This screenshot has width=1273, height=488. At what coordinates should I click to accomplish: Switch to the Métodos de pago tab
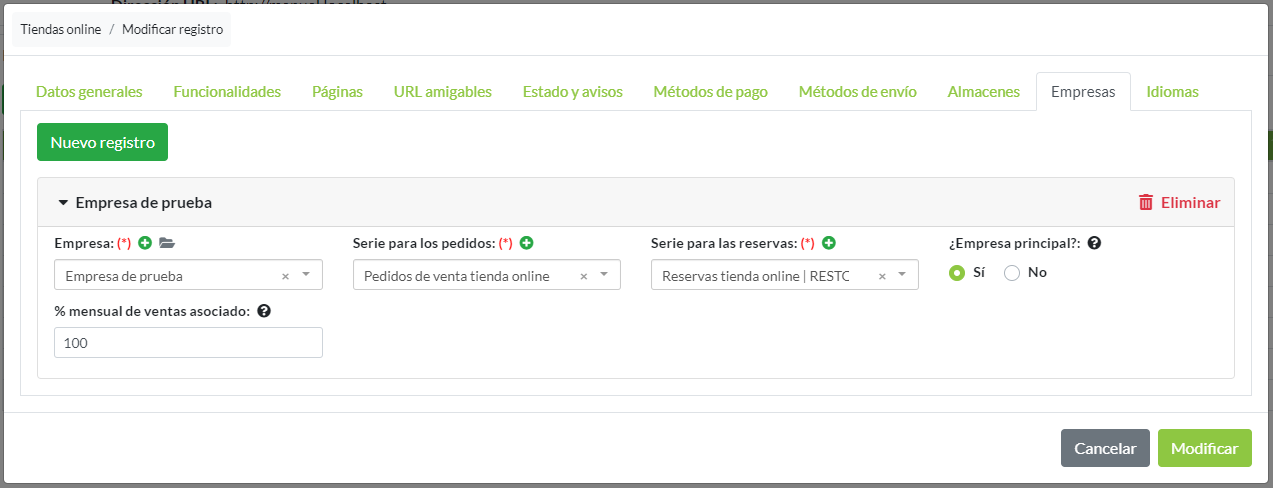click(x=710, y=92)
